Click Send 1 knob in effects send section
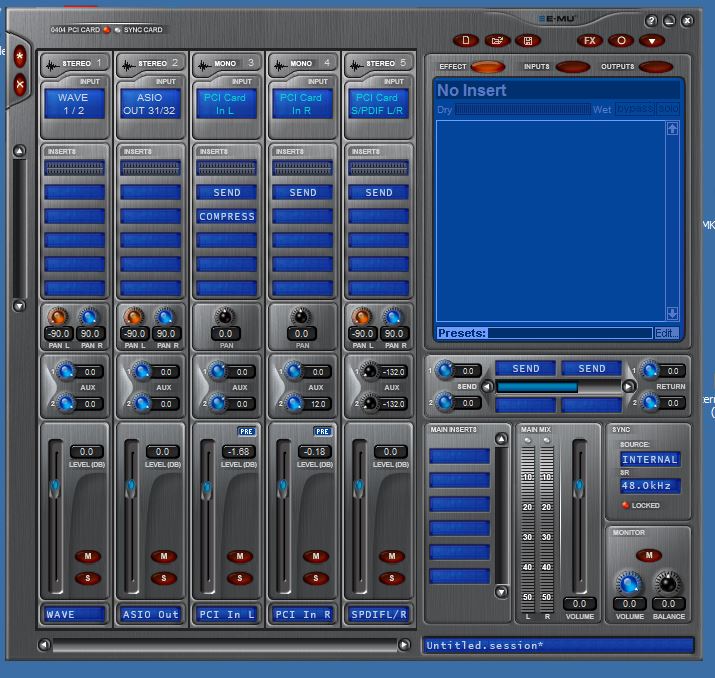Screen dimensions: 715x678 445,370
